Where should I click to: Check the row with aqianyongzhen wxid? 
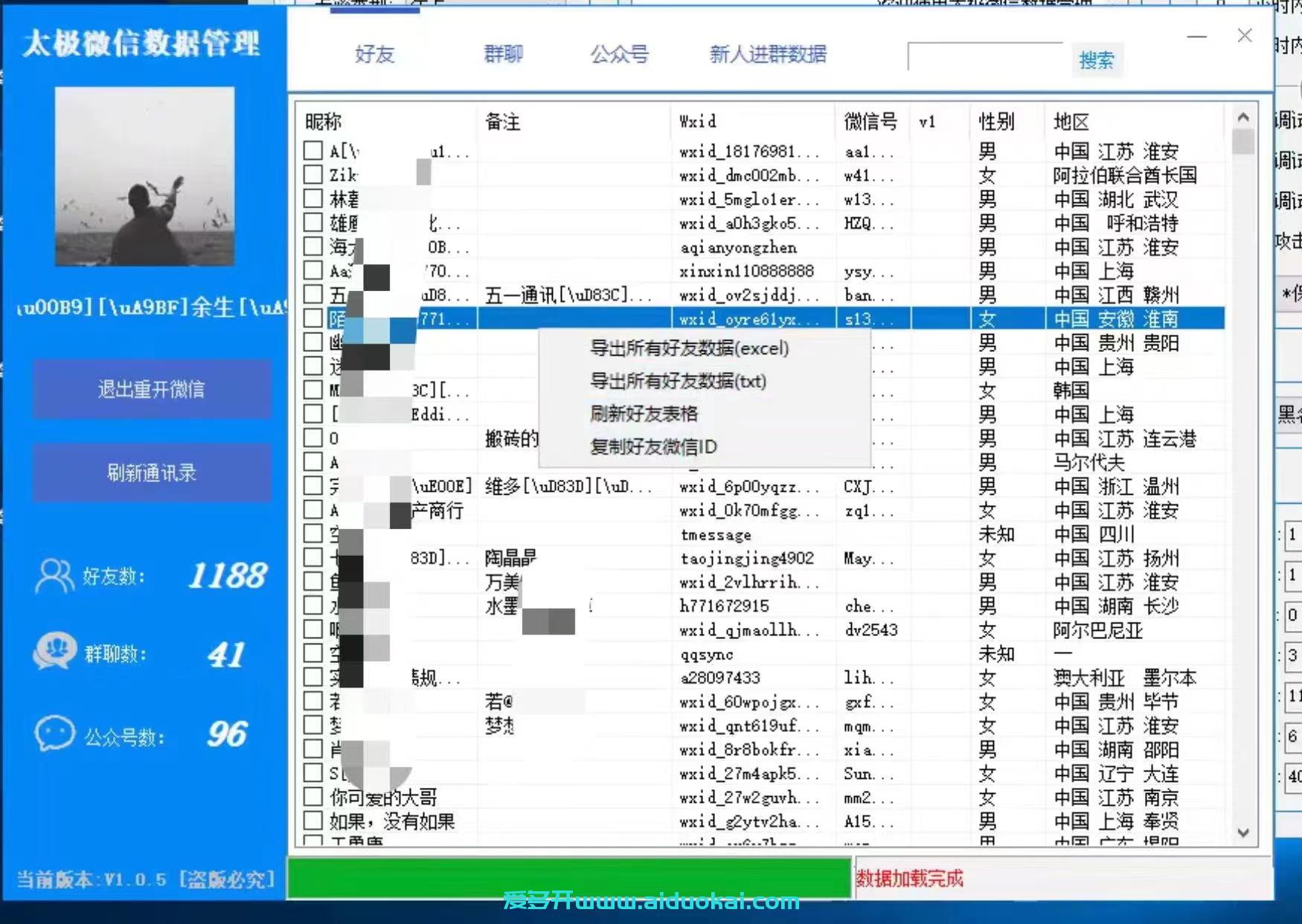tap(313, 246)
